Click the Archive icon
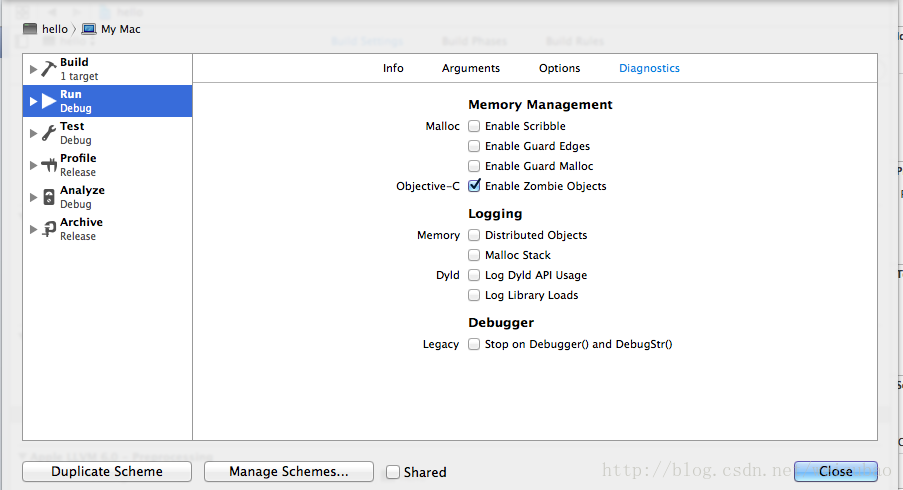The width and height of the screenshot is (903, 490). tap(49, 229)
